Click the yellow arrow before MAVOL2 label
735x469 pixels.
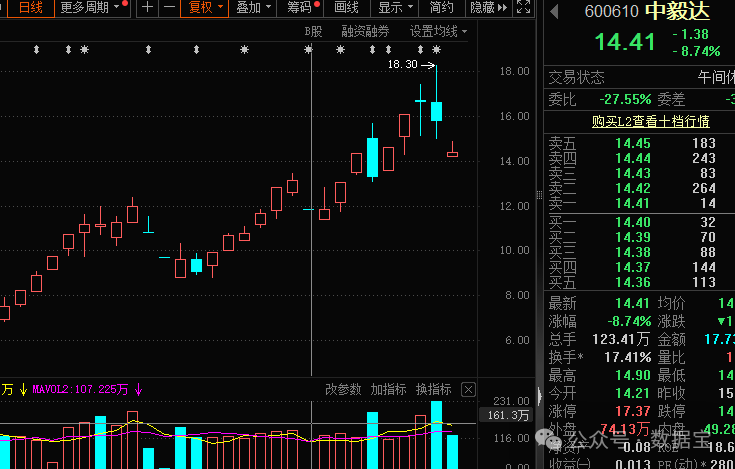23,389
